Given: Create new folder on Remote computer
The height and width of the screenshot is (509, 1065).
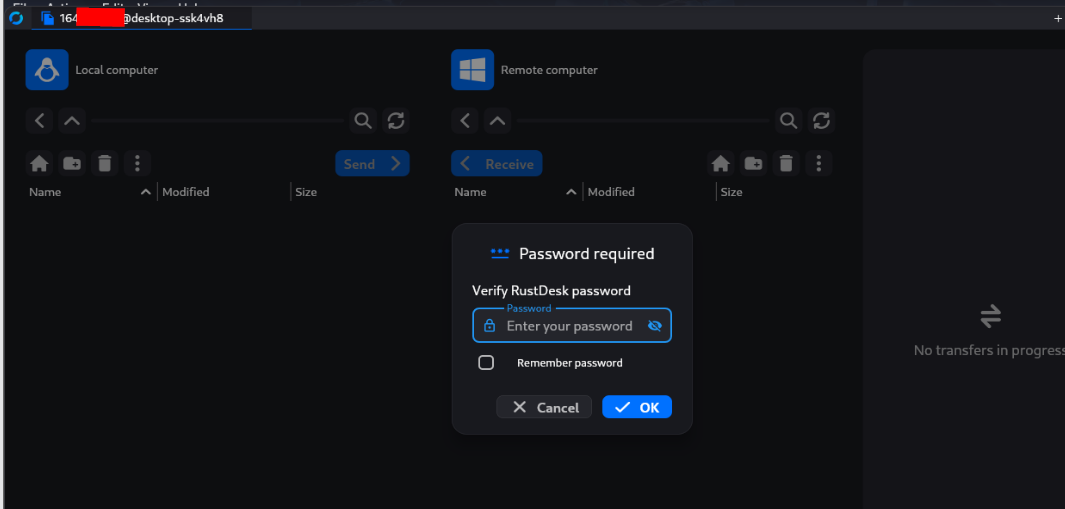Looking at the screenshot, I should click(x=753, y=164).
